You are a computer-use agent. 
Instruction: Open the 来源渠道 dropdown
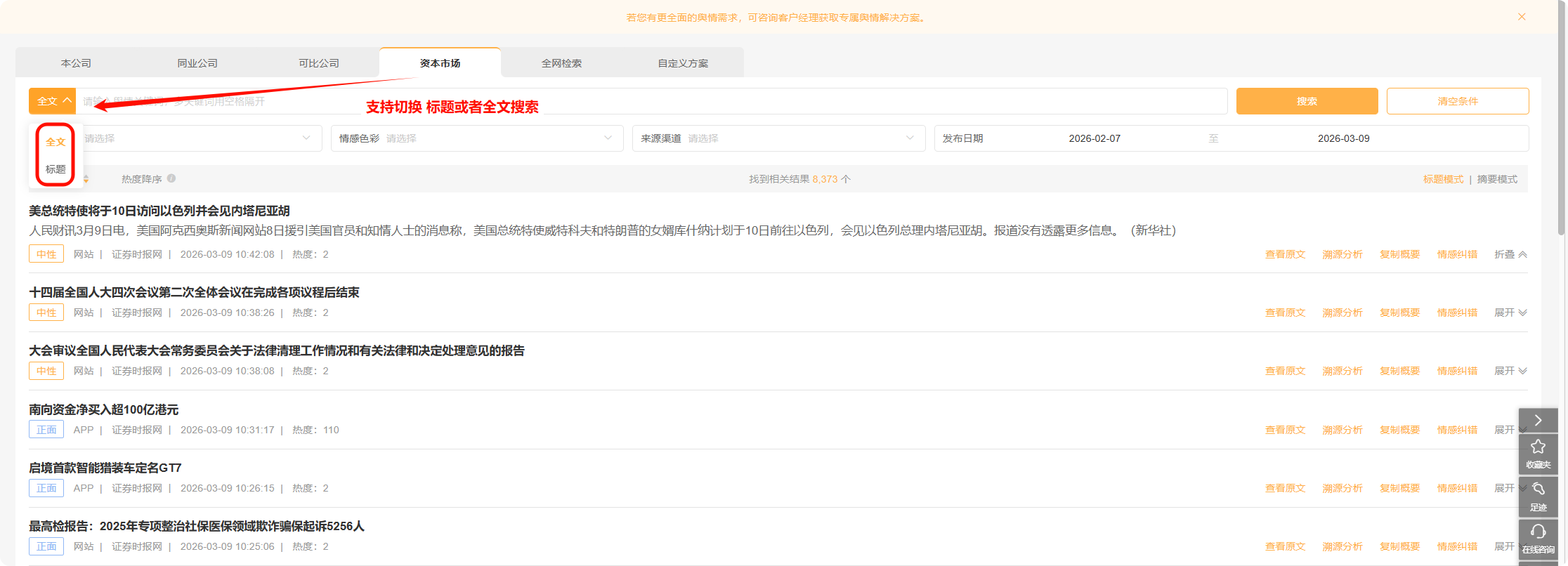click(778, 138)
